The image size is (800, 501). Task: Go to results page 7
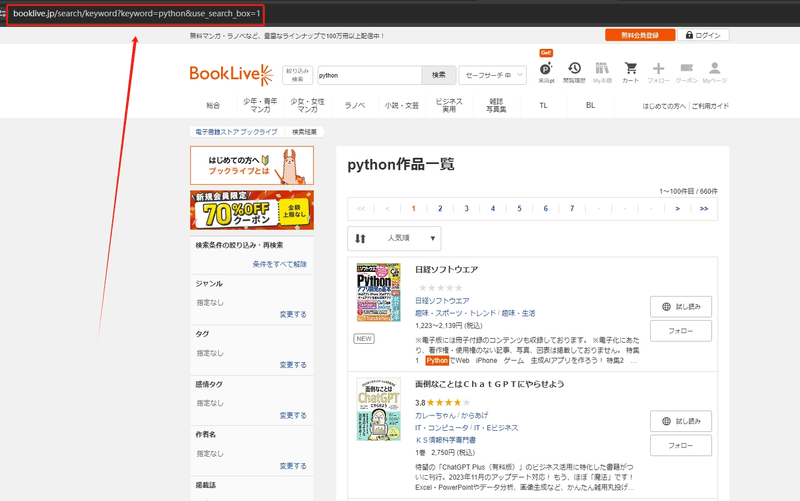(x=572, y=209)
